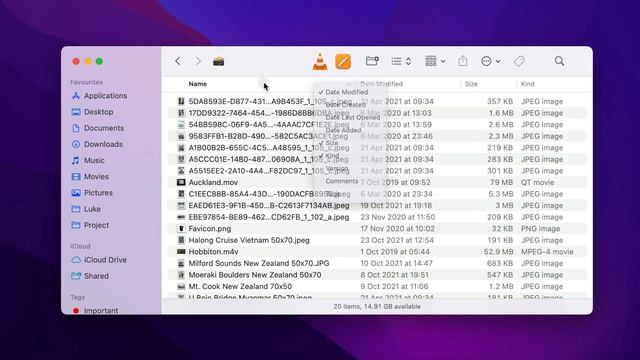Enable Version column in menu
The image size is (640, 360).
(x=337, y=169)
